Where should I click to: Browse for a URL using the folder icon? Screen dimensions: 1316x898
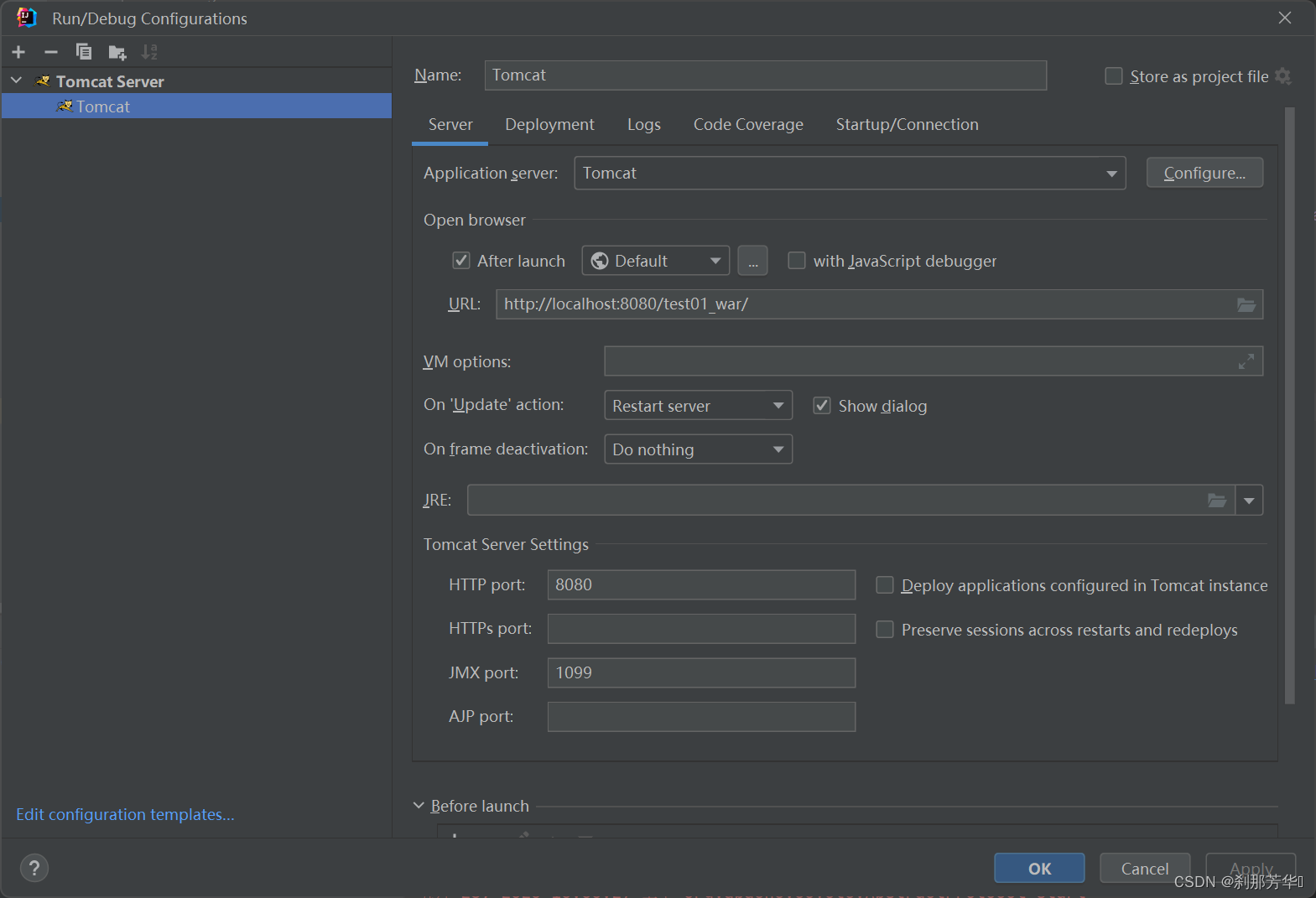tap(1246, 304)
